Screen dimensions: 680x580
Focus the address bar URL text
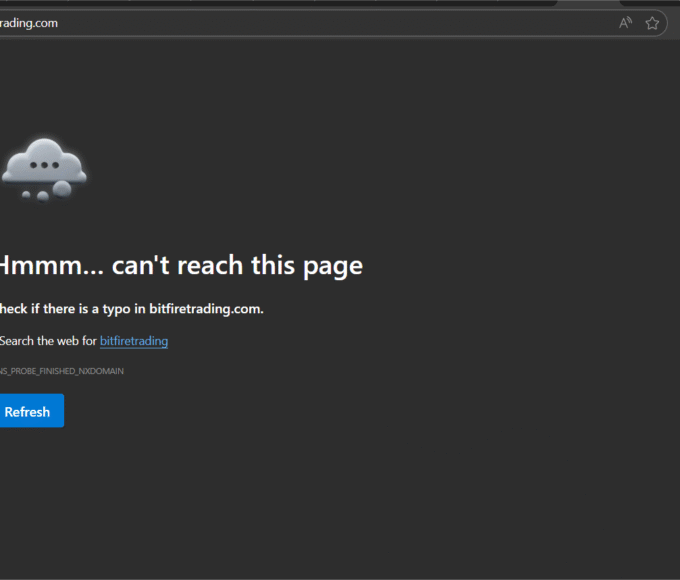tap(29, 23)
